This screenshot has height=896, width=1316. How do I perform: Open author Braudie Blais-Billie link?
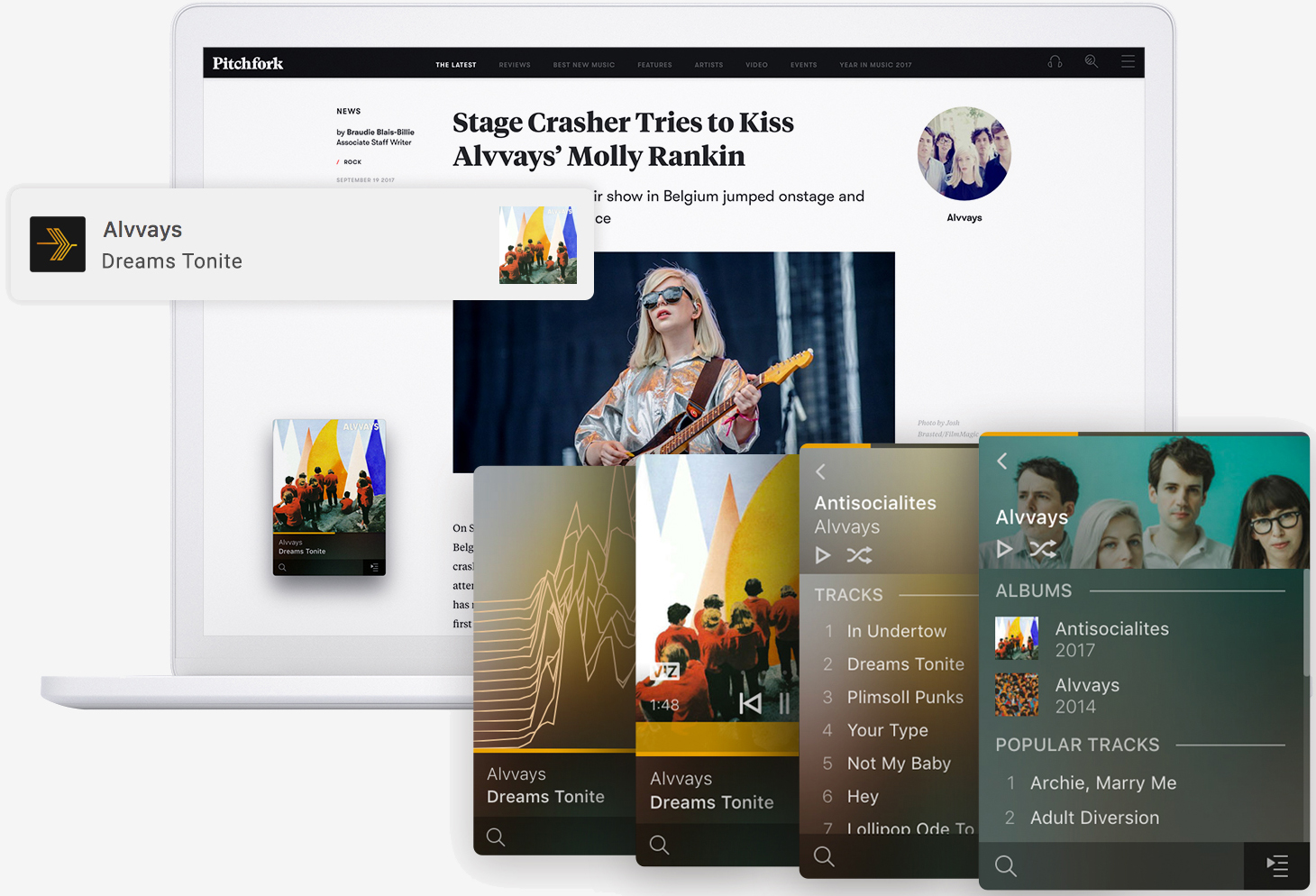(x=380, y=133)
